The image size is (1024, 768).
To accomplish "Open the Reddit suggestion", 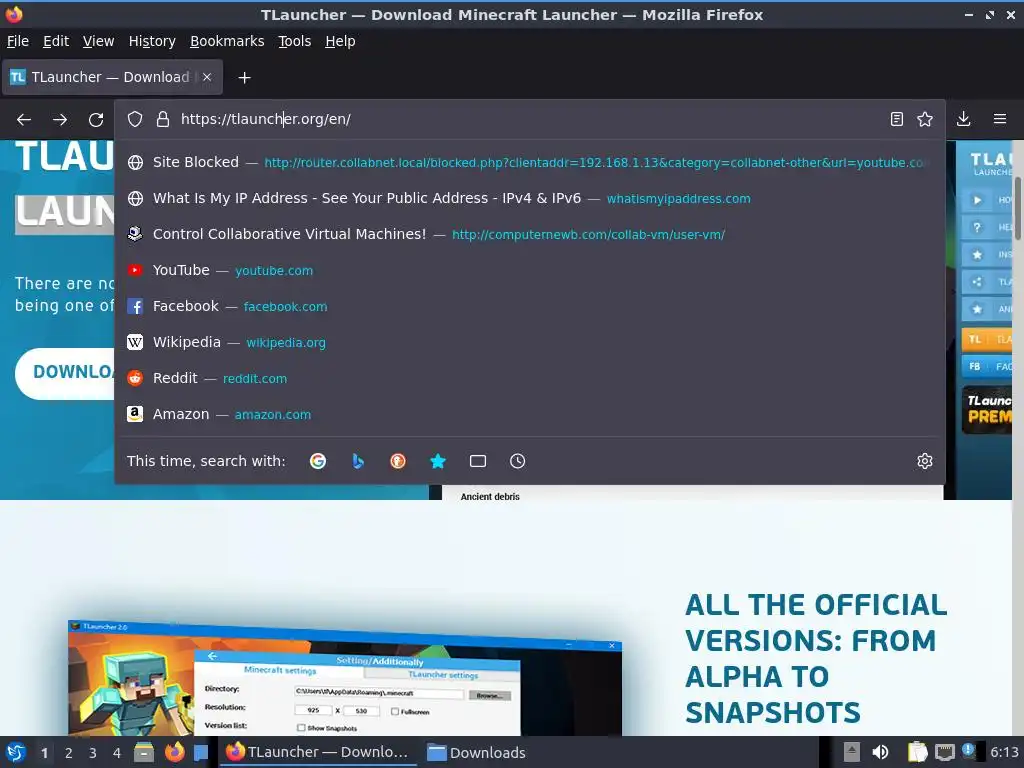I will [530, 377].
